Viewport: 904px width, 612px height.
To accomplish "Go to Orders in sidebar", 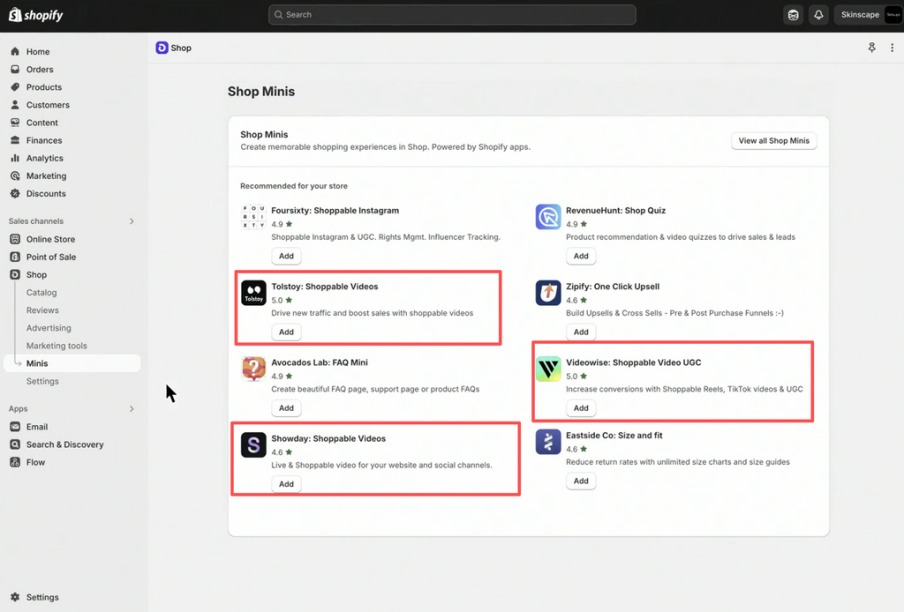I will [x=40, y=70].
